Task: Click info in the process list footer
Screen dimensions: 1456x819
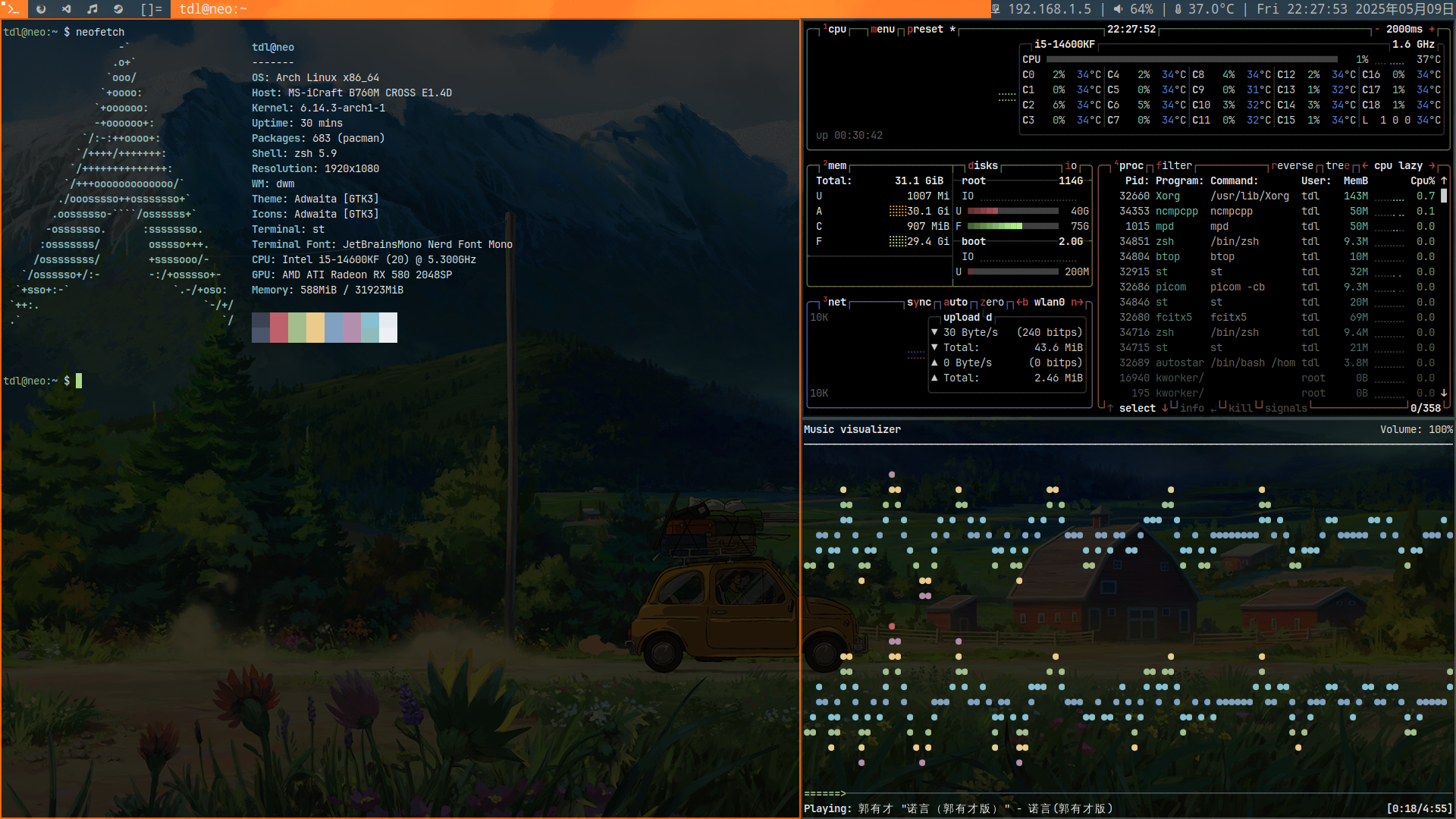Action: pyautogui.click(x=1192, y=408)
